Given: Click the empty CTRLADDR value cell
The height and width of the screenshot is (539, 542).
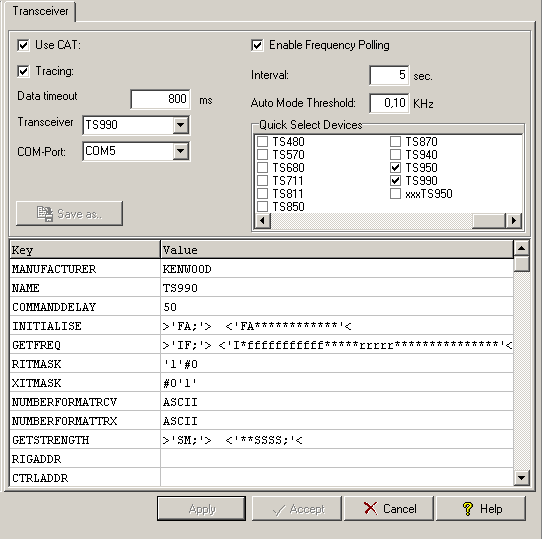Looking at the screenshot, I should tap(337, 478).
